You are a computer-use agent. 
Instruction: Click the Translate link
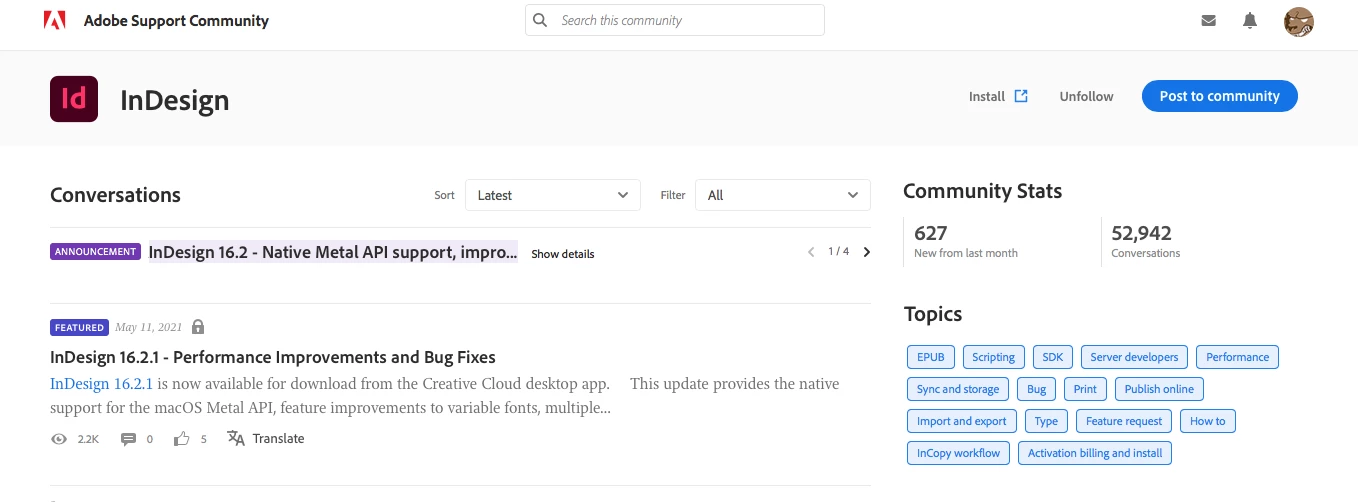tap(278, 438)
